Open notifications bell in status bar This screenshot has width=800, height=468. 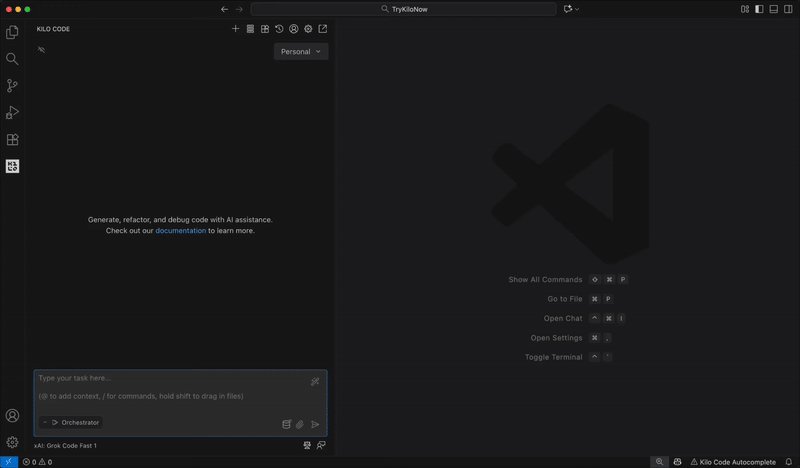pos(789,462)
